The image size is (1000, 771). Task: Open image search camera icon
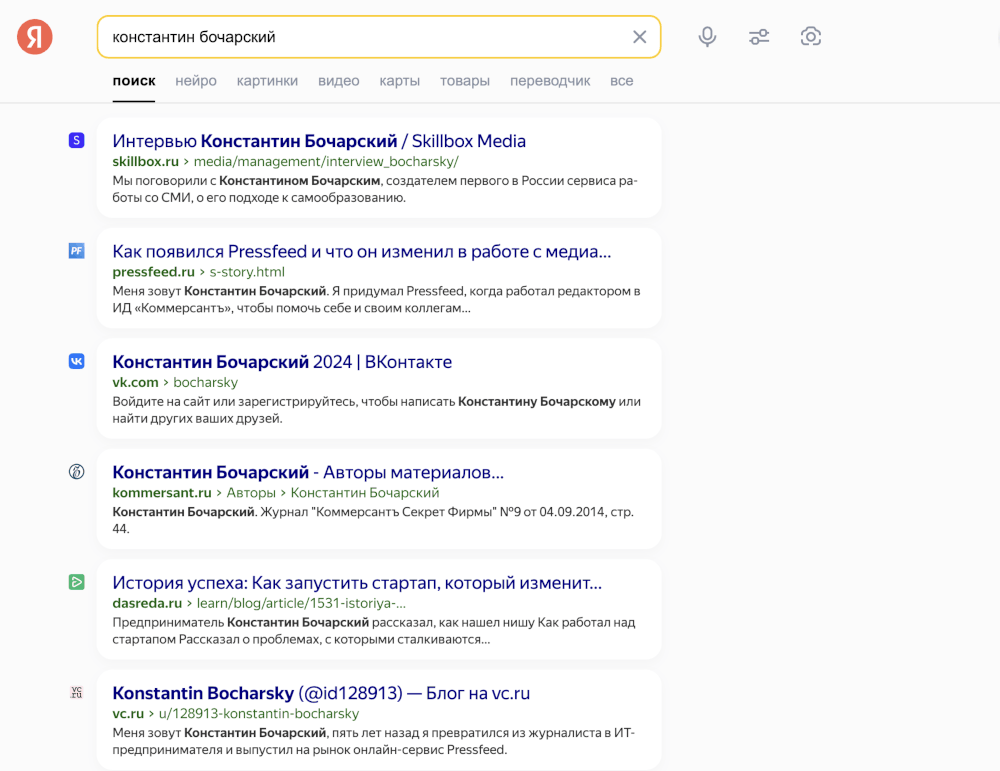click(811, 36)
